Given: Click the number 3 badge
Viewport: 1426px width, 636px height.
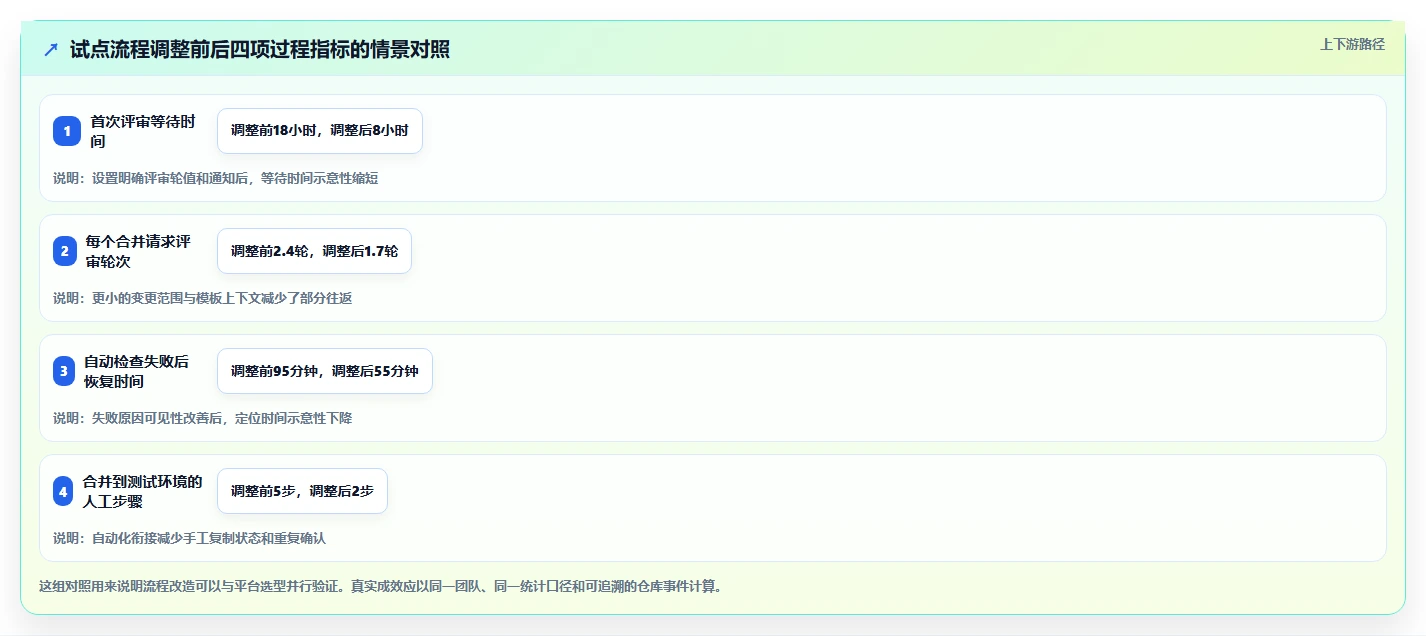Looking at the screenshot, I should pos(64,371).
